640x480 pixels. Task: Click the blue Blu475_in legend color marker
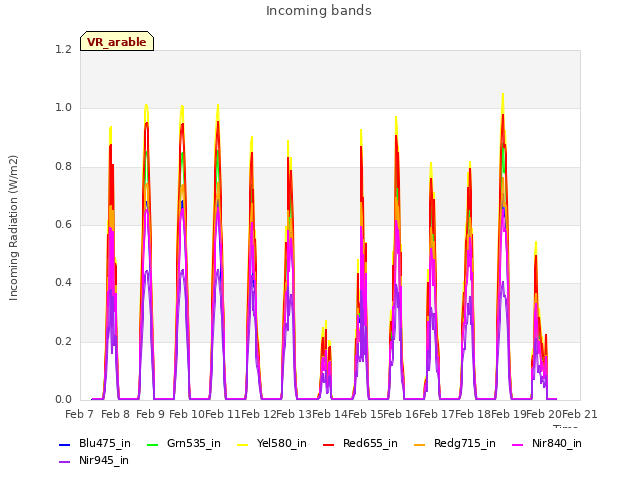pyautogui.click(x=65, y=444)
